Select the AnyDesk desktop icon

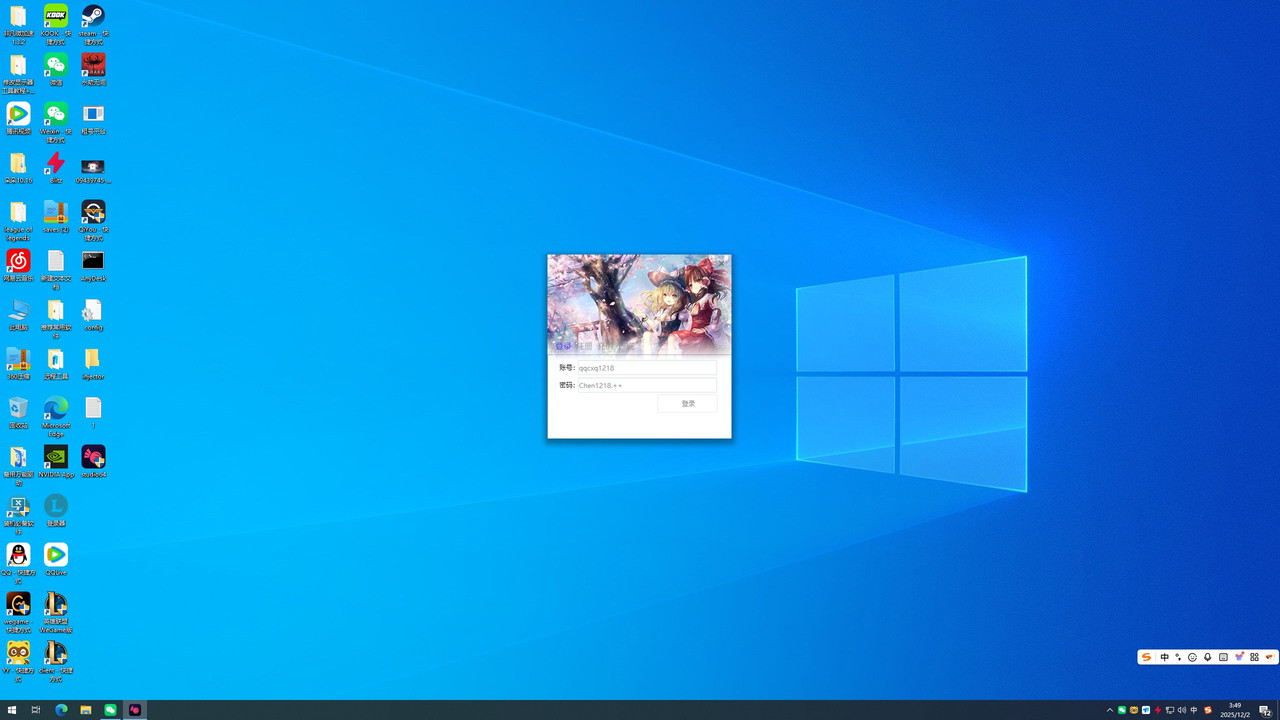pyautogui.click(x=93, y=266)
